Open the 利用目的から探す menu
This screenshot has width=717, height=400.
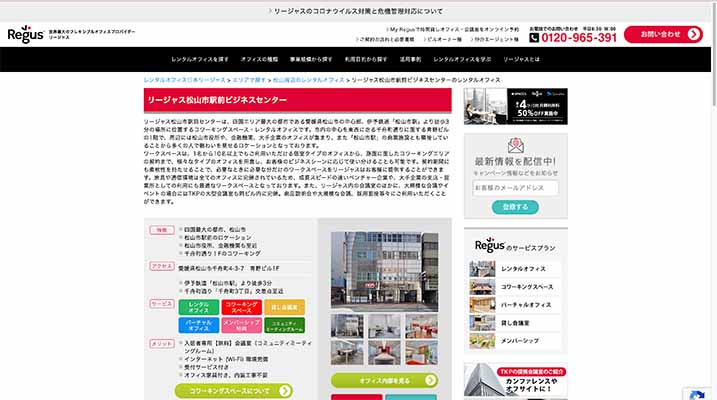coord(366,59)
